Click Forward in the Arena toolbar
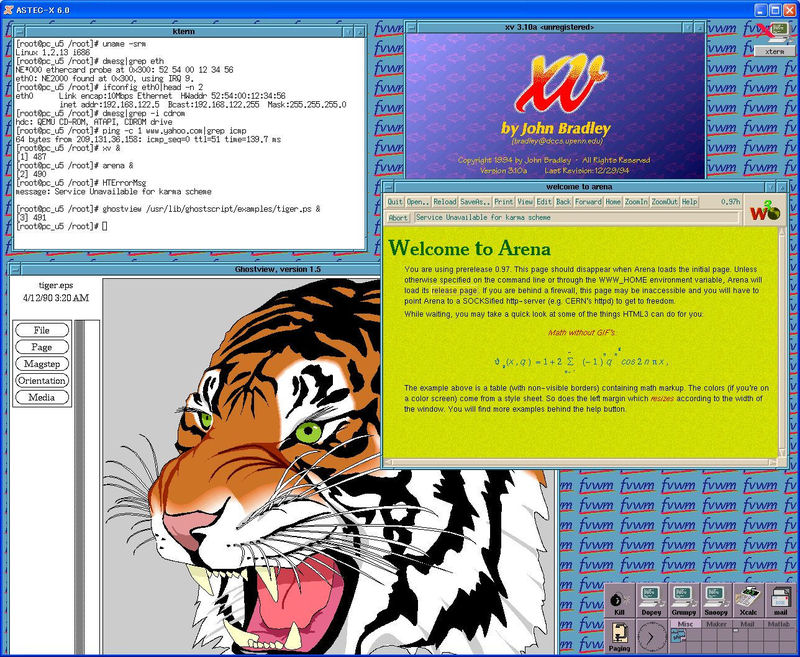Image resolution: width=800 pixels, height=657 pixels. coord(588,202)
